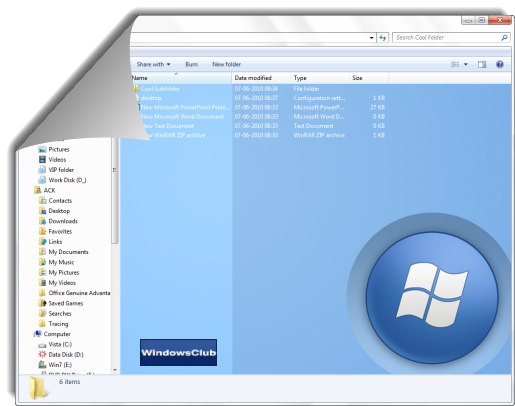
Task: Sort by the Size column header
Action: [369, 78]
